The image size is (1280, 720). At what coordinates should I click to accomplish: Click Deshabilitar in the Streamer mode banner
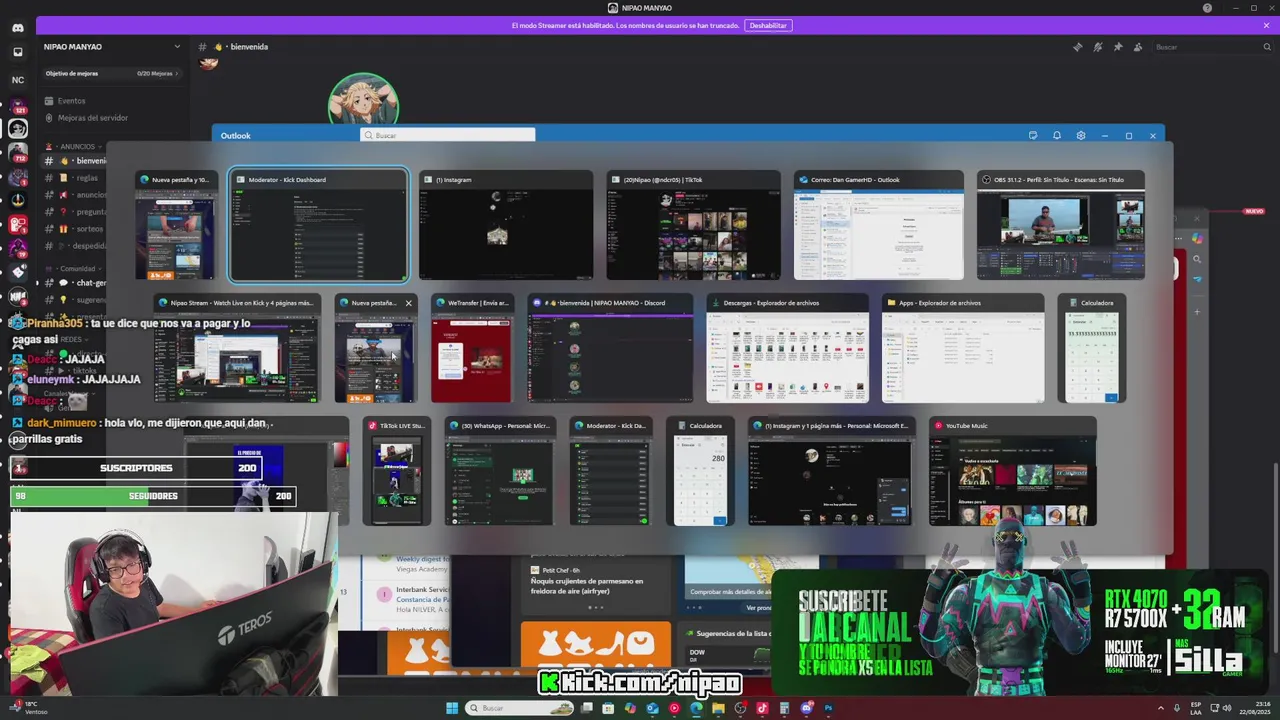[x=768, y=25]
